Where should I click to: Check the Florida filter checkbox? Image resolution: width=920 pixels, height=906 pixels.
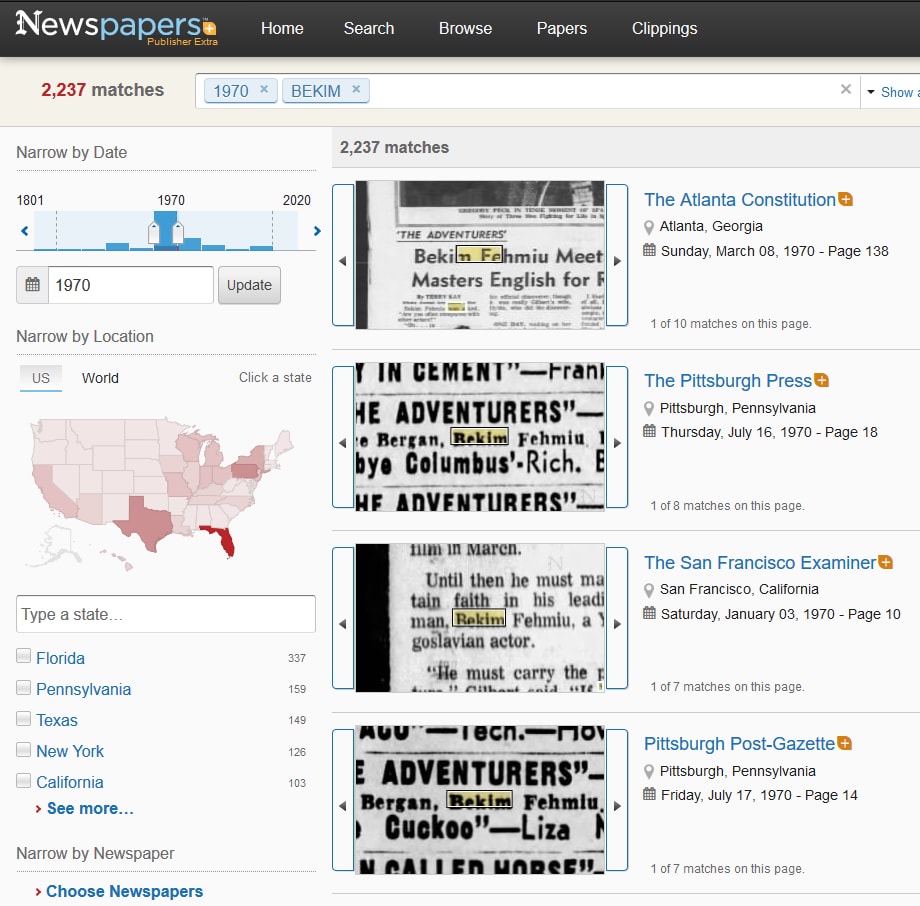pos(23,657)
